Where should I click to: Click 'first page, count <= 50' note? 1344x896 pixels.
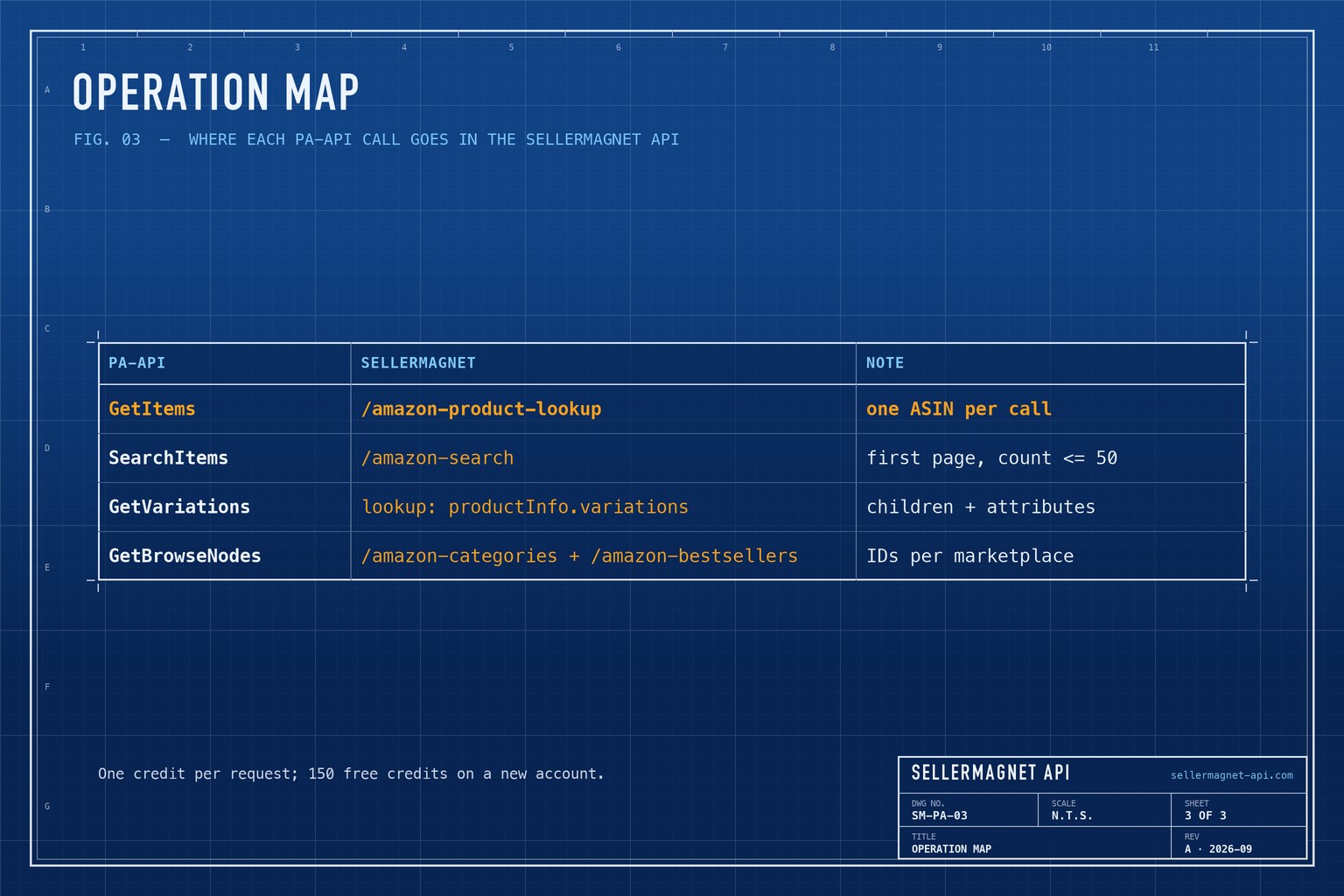pos(991,458)
